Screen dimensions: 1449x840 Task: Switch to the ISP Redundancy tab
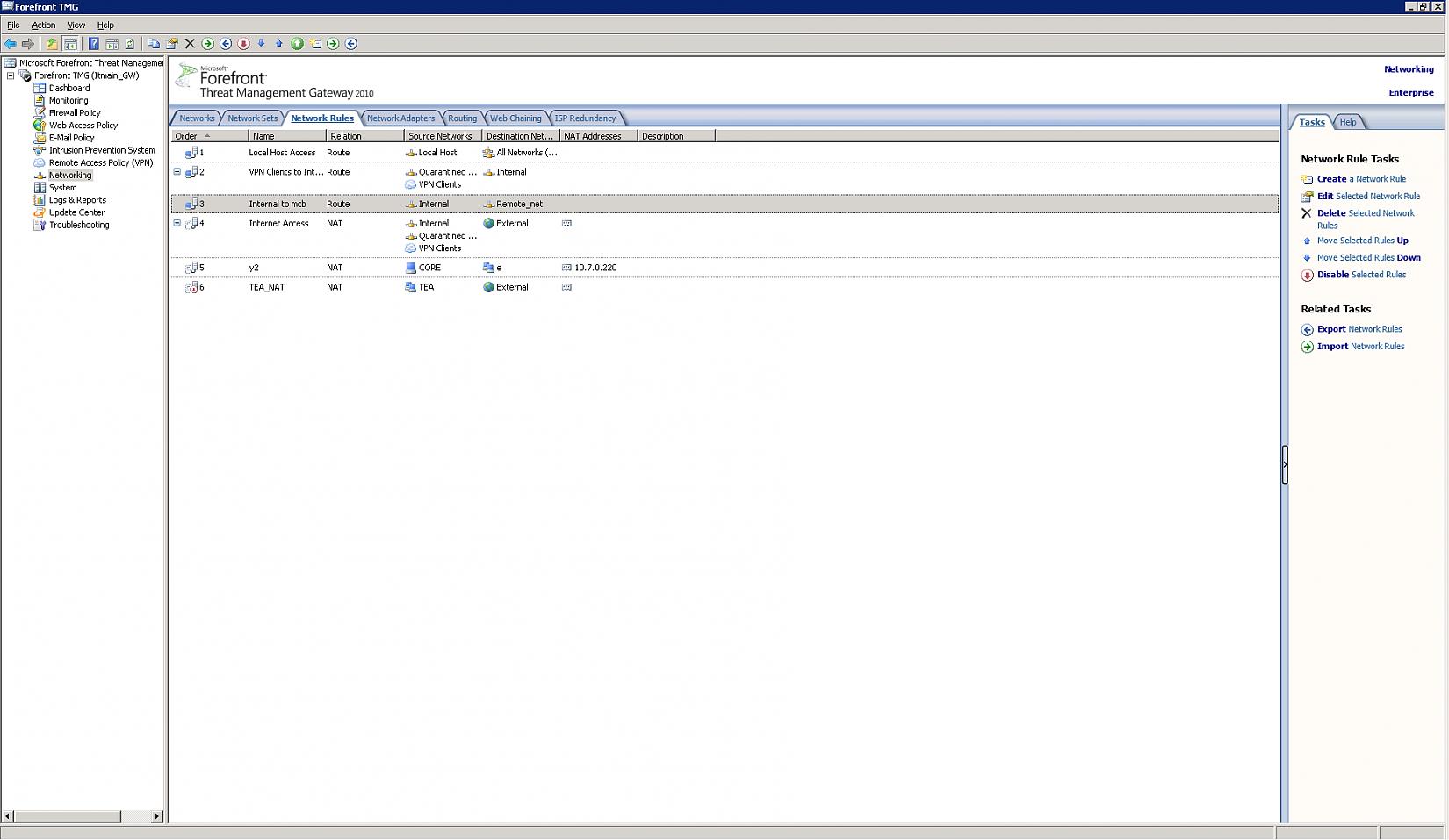click(x=585, y=118)
